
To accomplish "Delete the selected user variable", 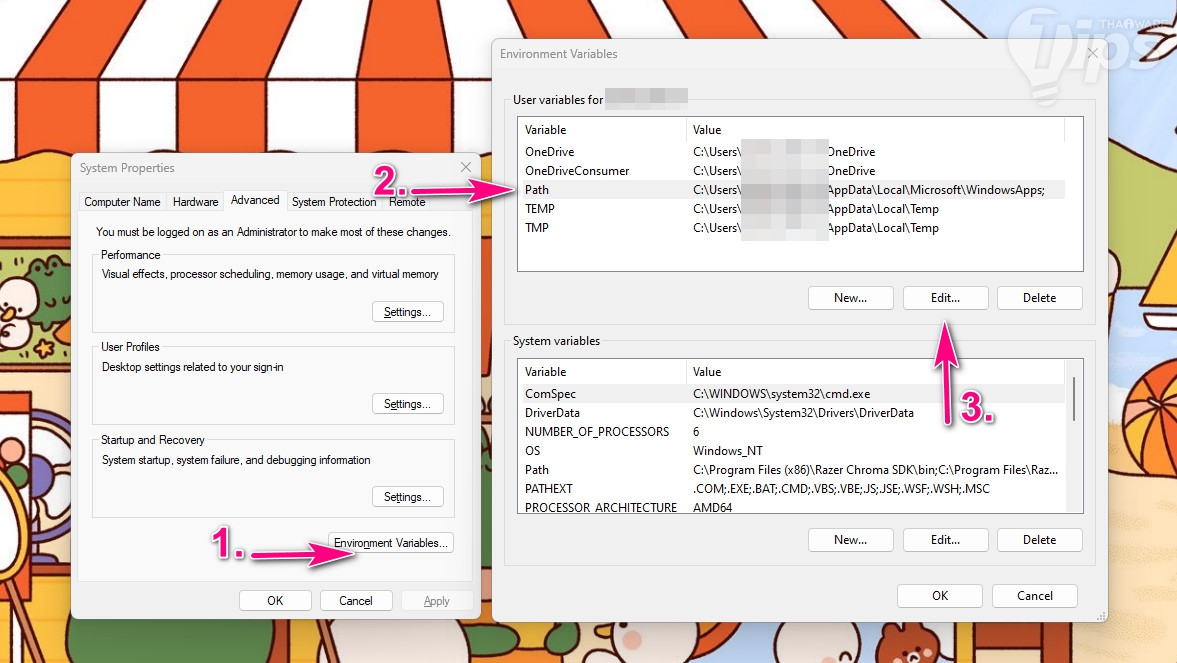I will click(1040, 297).
